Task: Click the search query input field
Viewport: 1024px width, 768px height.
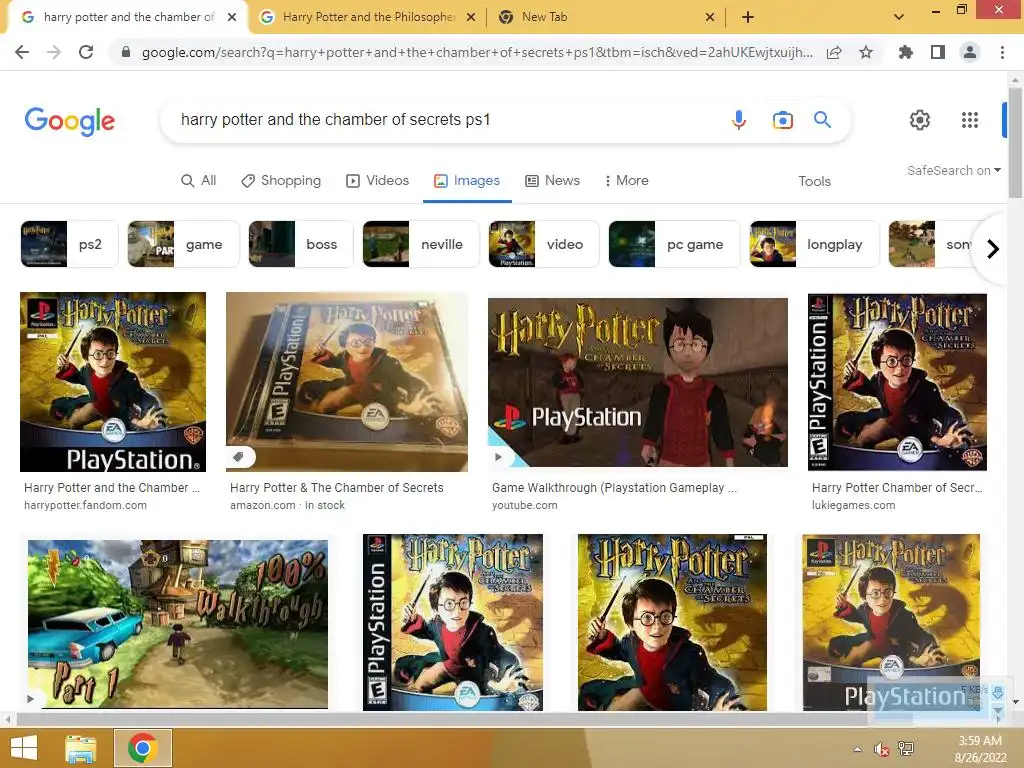Action: (x=444, y=120)
